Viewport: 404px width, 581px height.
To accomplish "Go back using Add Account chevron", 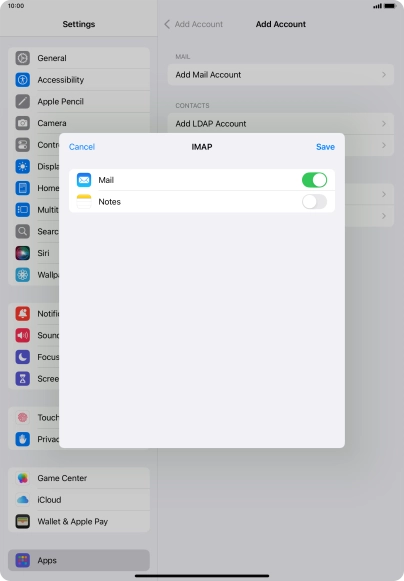I will tap(167, 24).
